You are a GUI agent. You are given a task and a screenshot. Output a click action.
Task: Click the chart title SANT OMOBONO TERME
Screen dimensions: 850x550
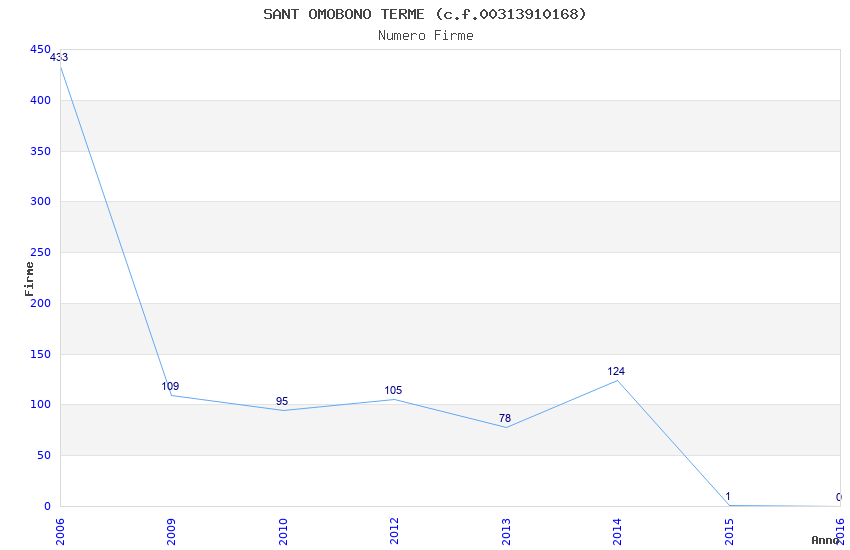click(424, 14)
